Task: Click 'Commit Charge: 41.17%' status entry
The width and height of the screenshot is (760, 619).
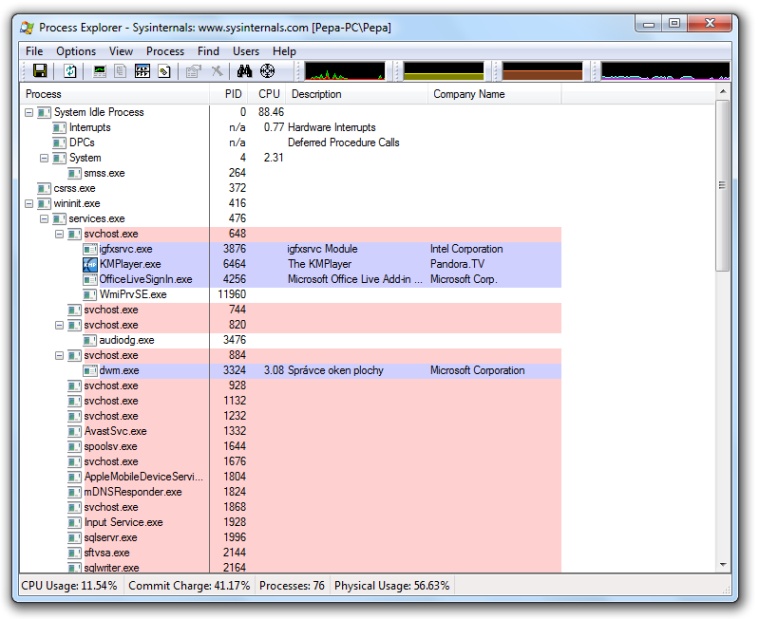Action: [x=189, y=586]
